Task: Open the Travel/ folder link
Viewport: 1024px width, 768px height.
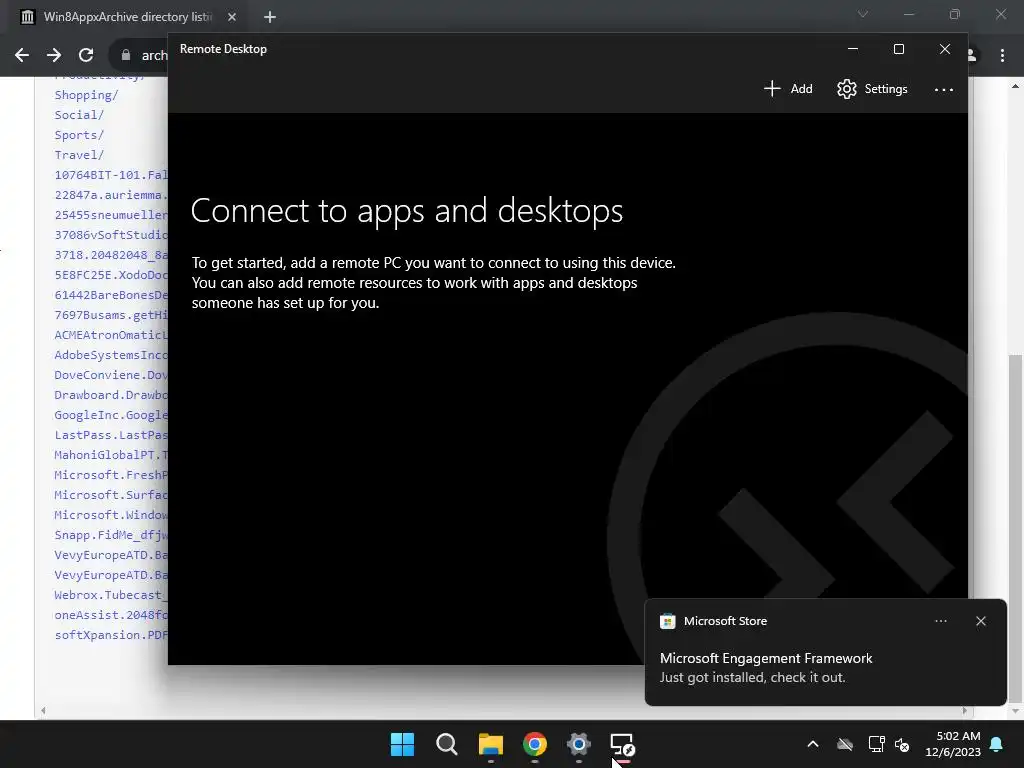Action: pyautogui.click(x=79, y=155)
